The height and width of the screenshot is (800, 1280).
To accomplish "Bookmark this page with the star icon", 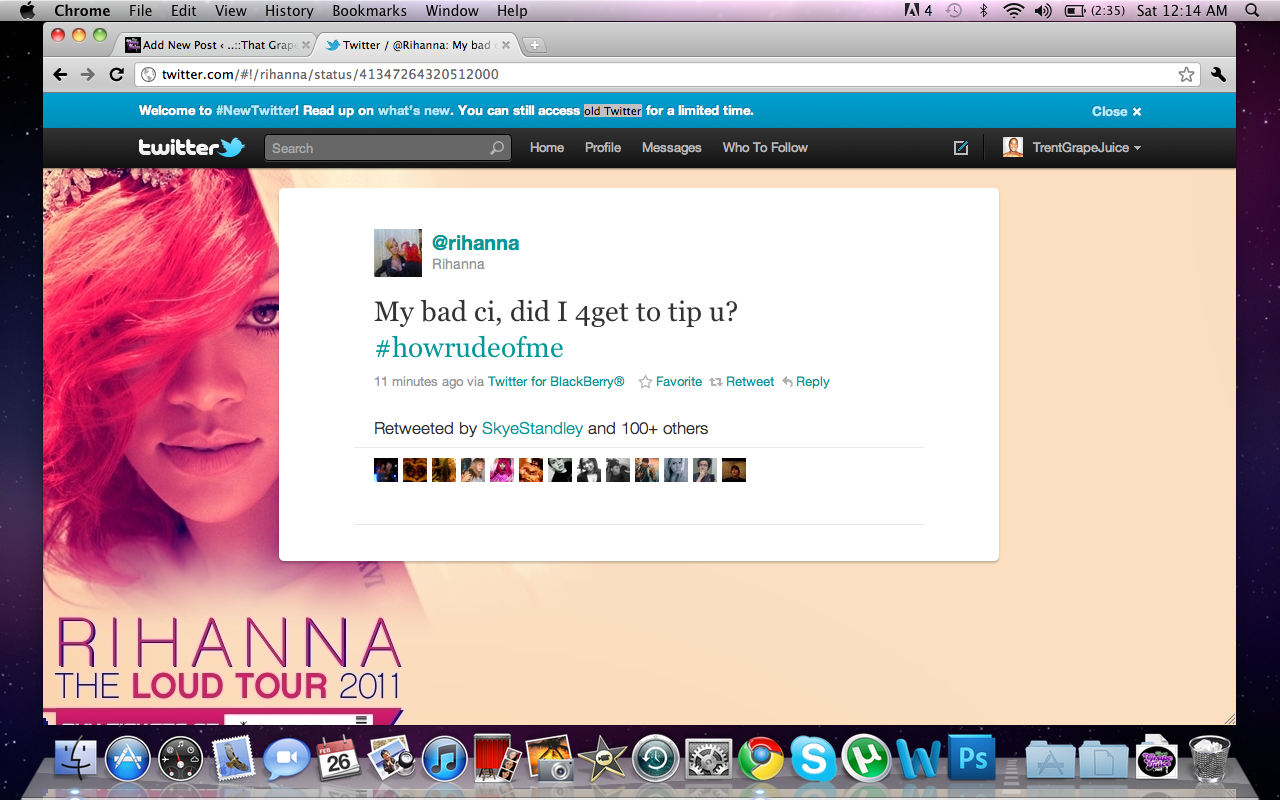I will (1186, 75).
